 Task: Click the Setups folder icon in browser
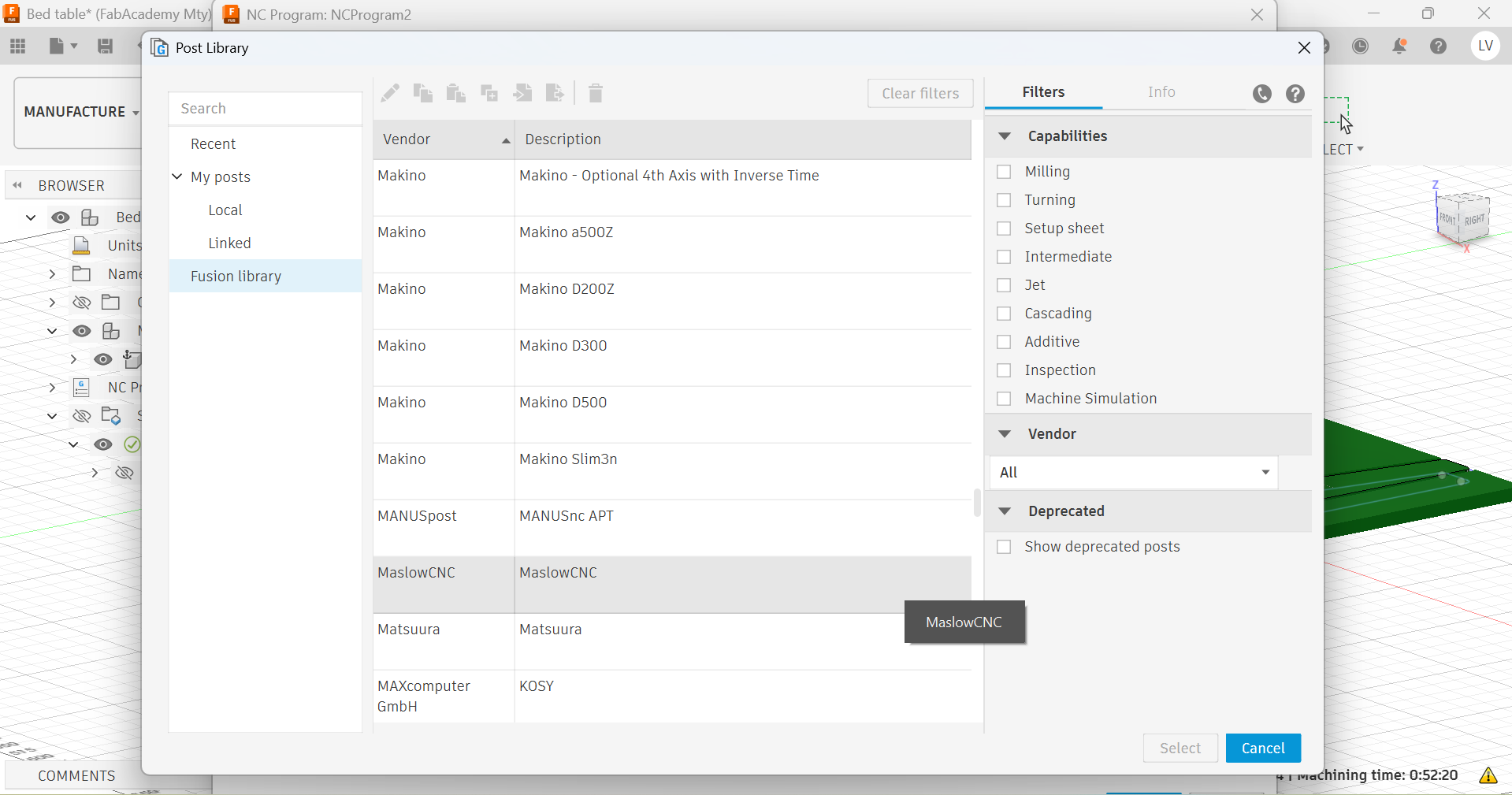click(x=111, y=416)
